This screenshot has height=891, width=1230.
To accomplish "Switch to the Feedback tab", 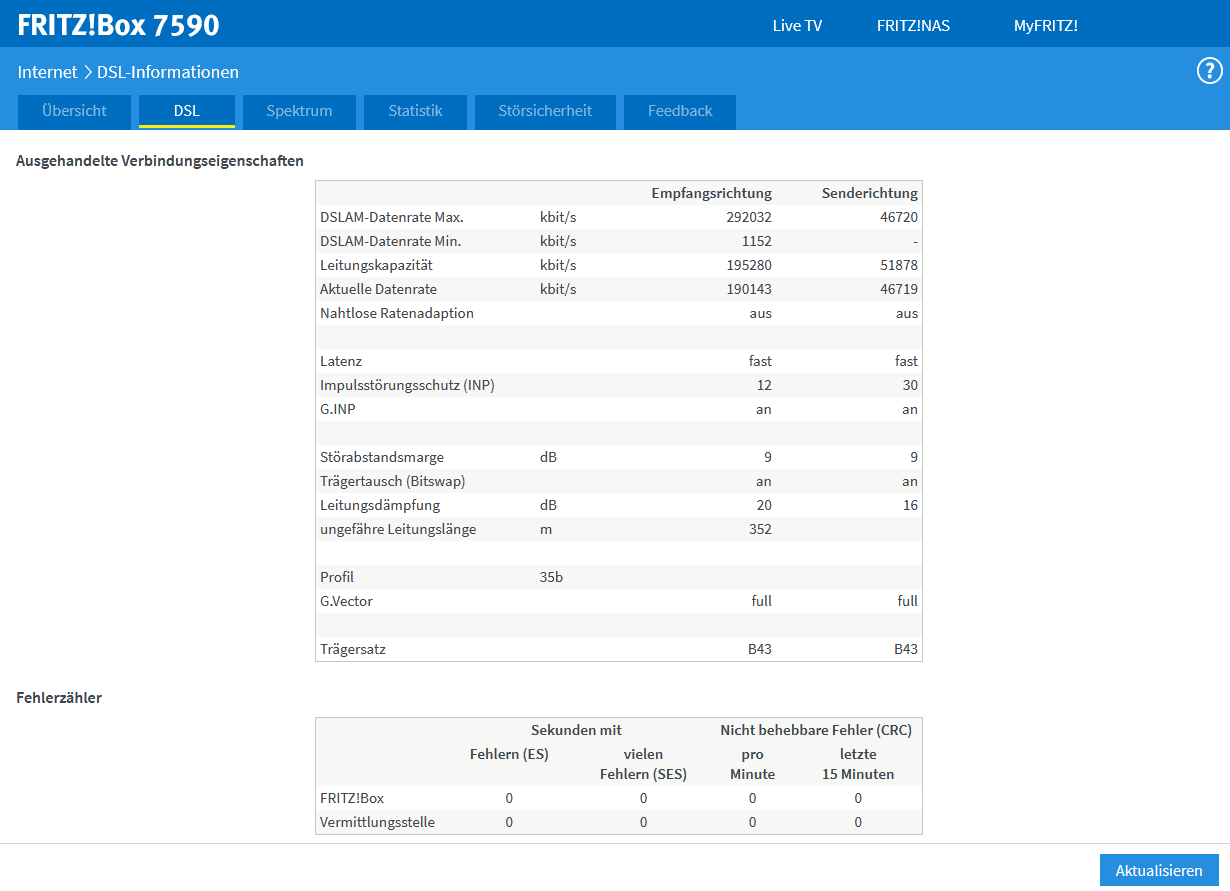I will pos(680,112).
